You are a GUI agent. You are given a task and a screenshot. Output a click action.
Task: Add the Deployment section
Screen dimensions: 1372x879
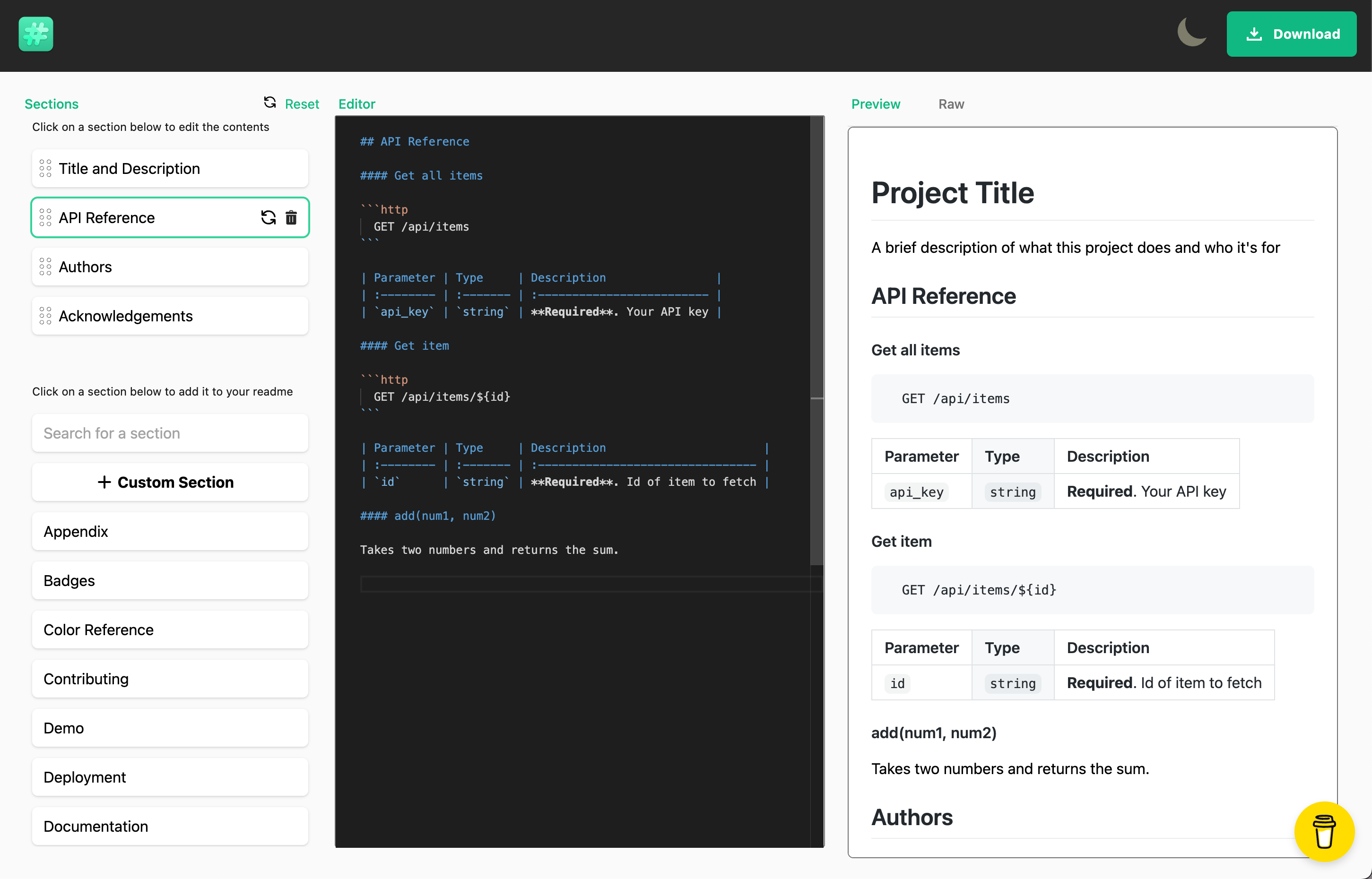click(x=170, y=777)
